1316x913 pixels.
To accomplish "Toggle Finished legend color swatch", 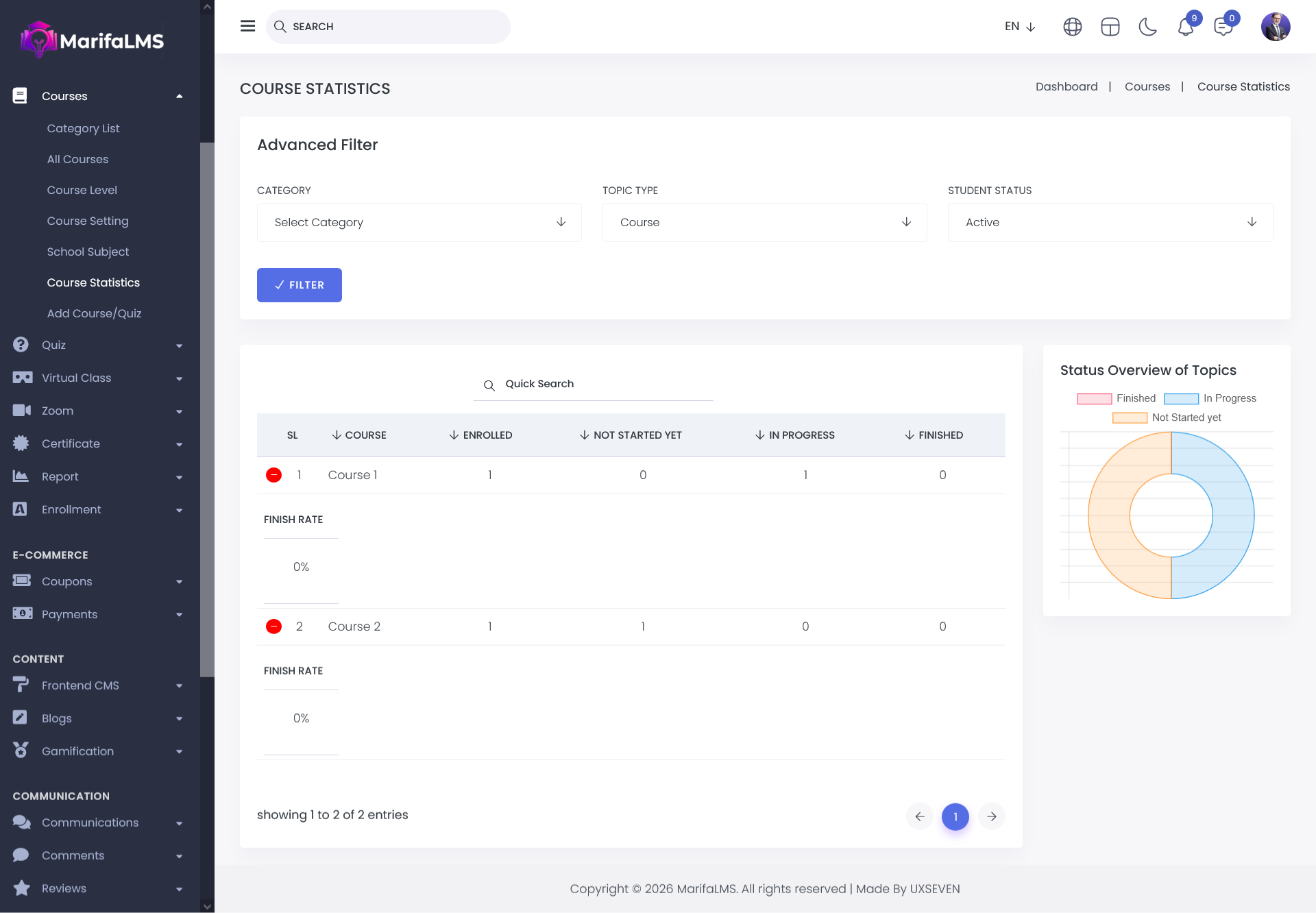I will [1094, 398].
